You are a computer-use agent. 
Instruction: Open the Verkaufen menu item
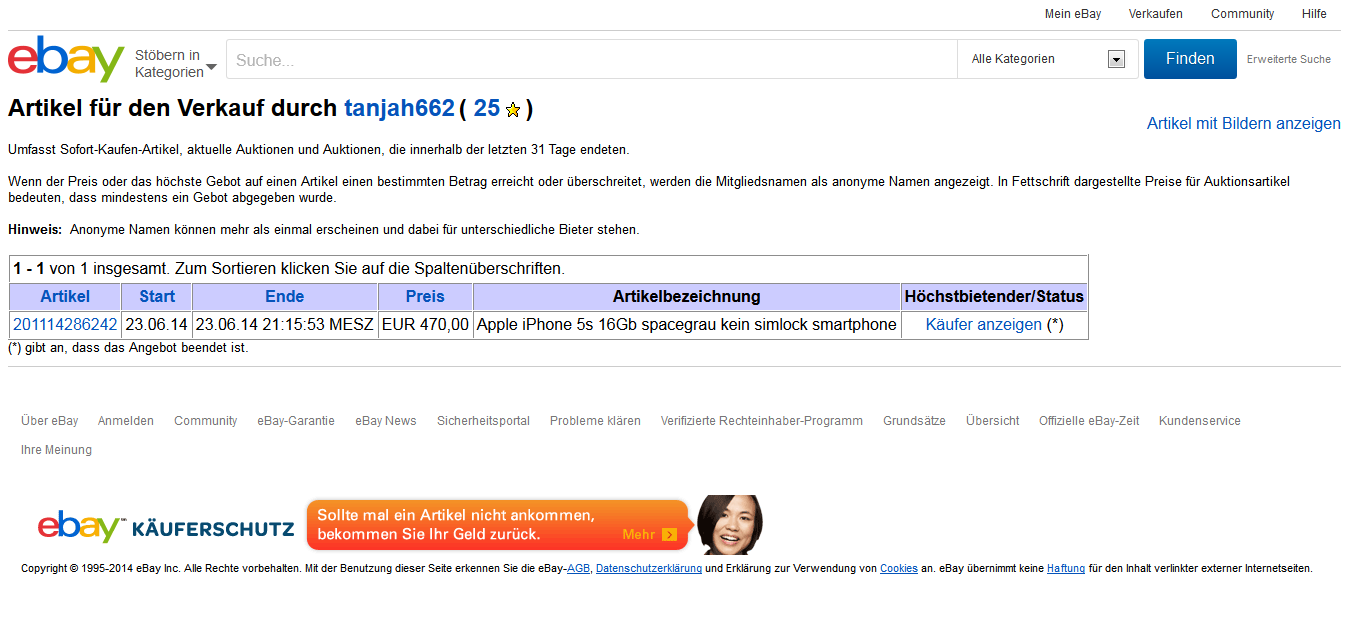click(x=1155, y=14)
